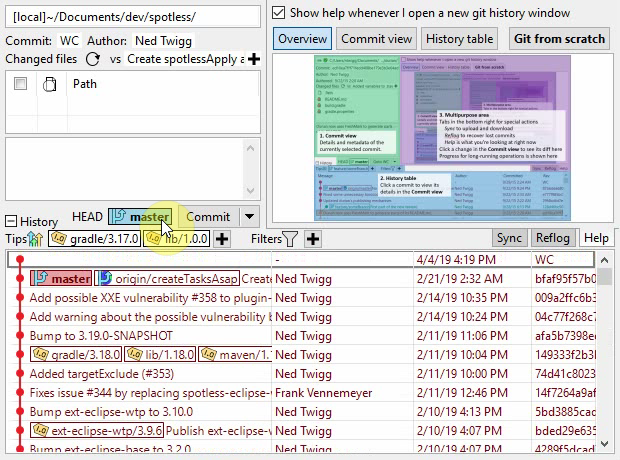Tick the select-all checkbox in changed files
The image size is (620, 460).
(x=20, y=85)
